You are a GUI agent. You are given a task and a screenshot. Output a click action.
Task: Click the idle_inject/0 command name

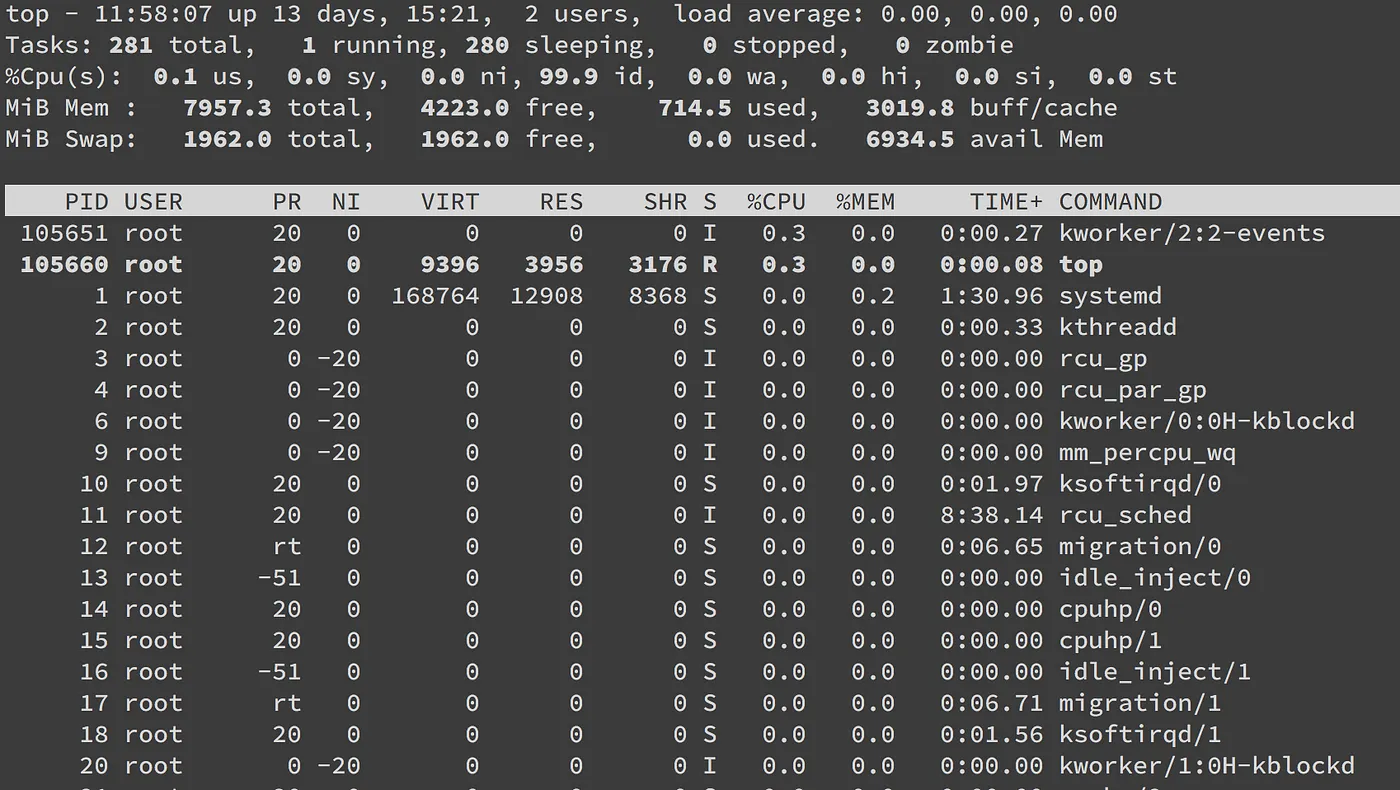(1154, 578)
